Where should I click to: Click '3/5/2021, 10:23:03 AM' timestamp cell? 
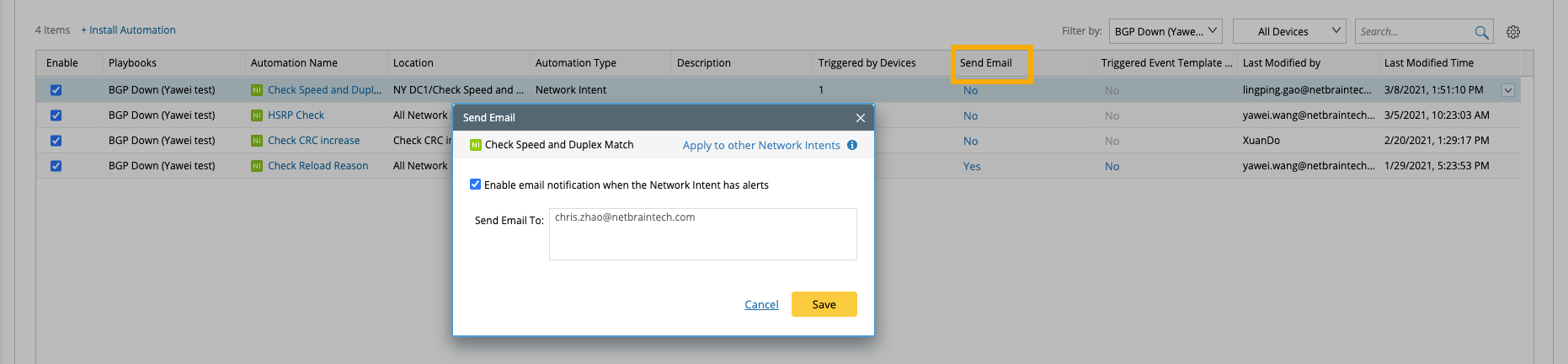point(1437,115)
